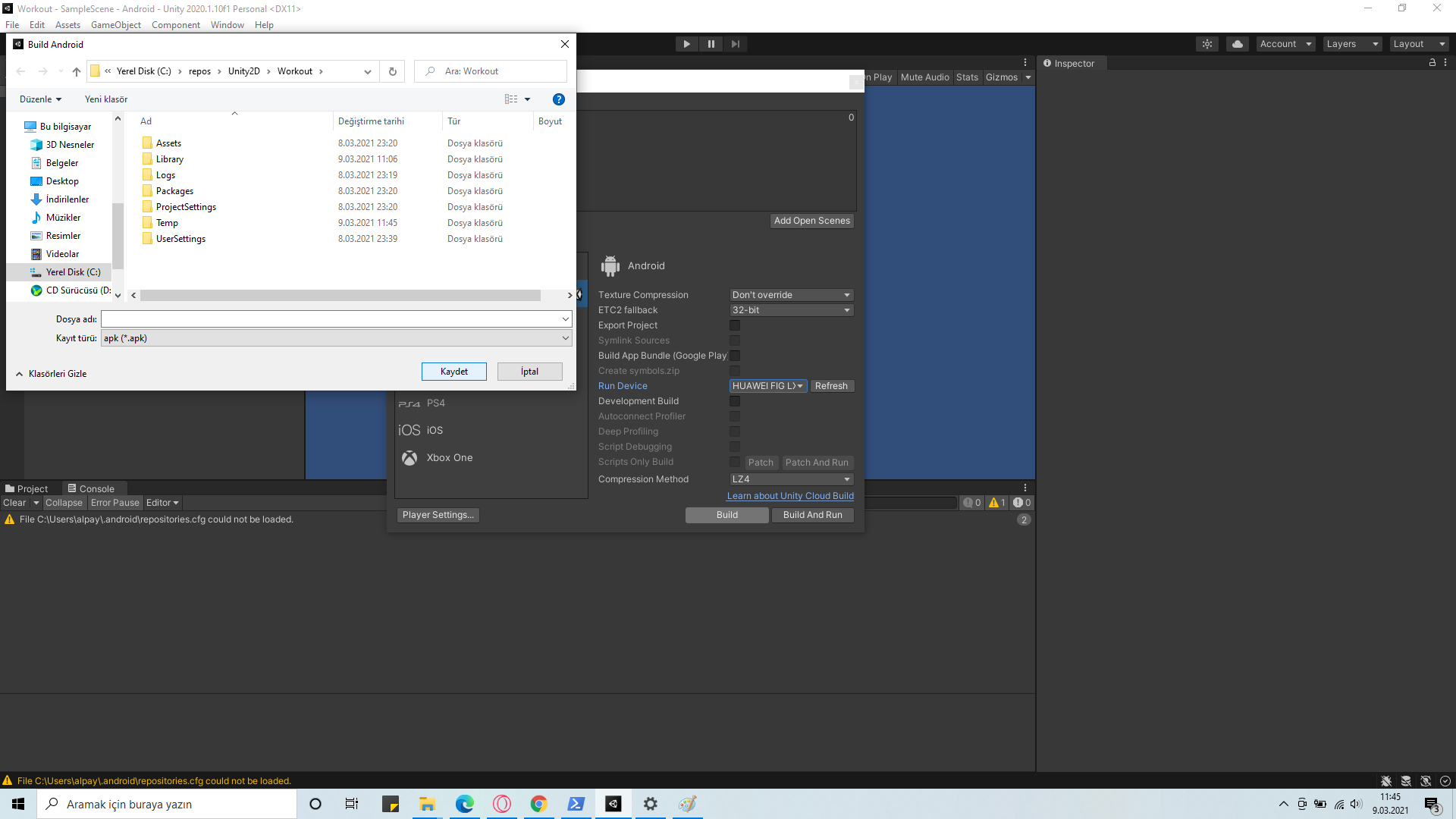1456x819 pixels.
Task: Toggle Collapse in Console
Action: 64,503
